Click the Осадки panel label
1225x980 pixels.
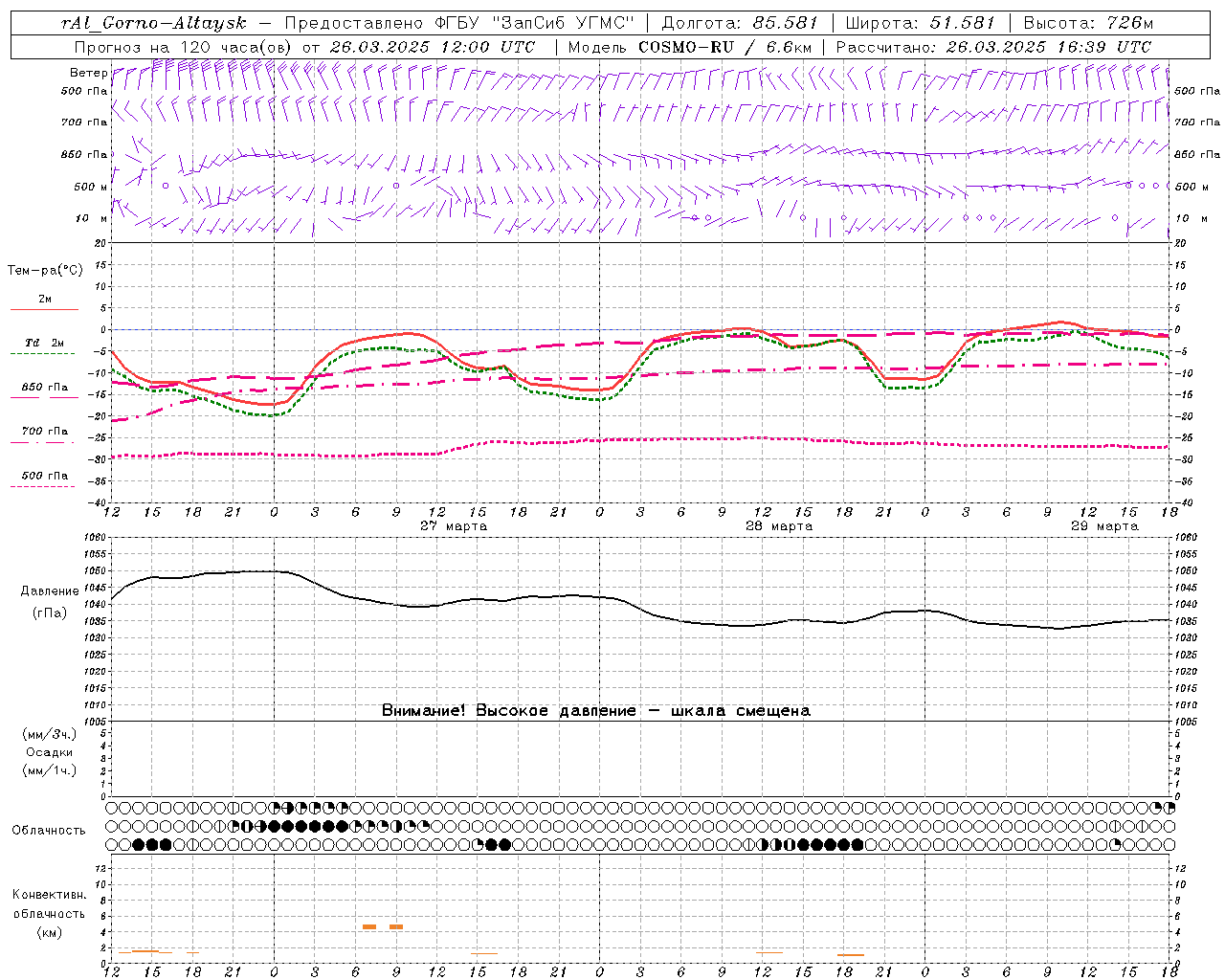pyautogui.click(x=50, y=753)
